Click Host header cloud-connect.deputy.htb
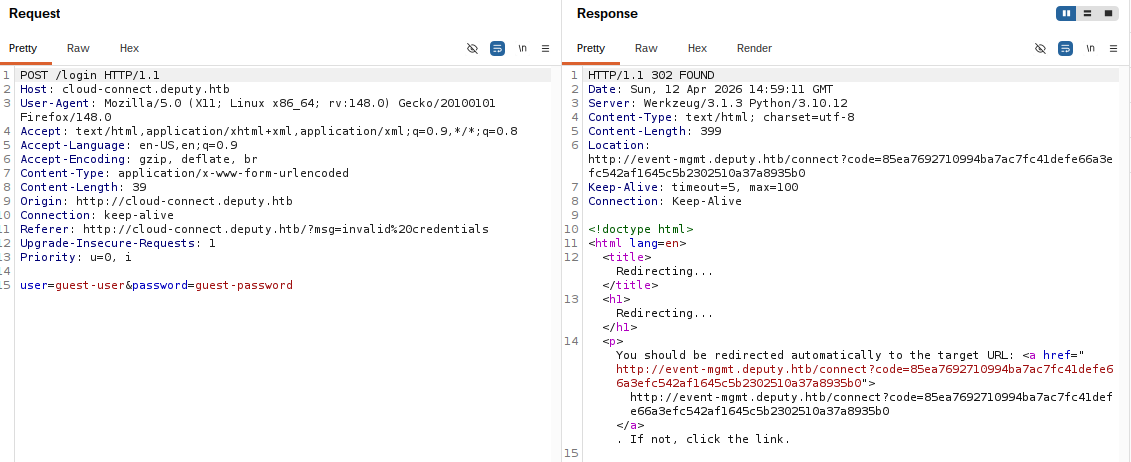The width and height of the screenshot is (1131, 462). pos(125,89)
